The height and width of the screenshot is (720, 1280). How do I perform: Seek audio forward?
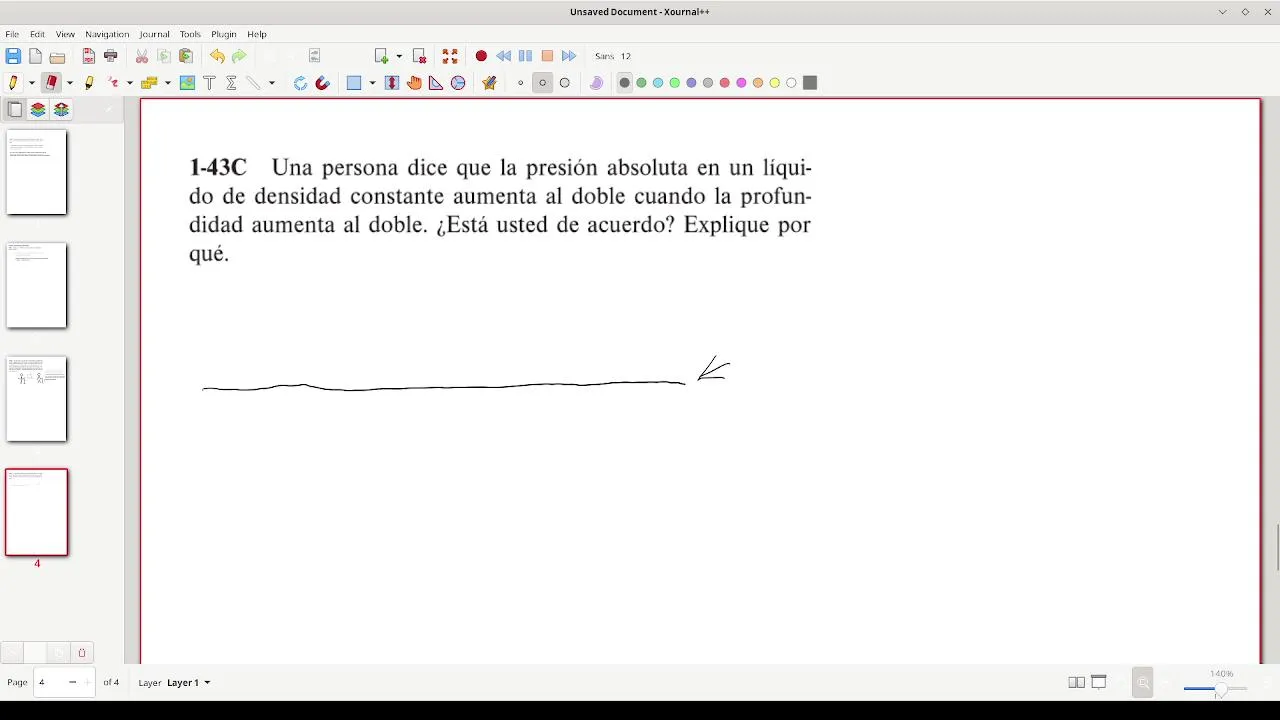pyautogui.click(x=569, y=56)
